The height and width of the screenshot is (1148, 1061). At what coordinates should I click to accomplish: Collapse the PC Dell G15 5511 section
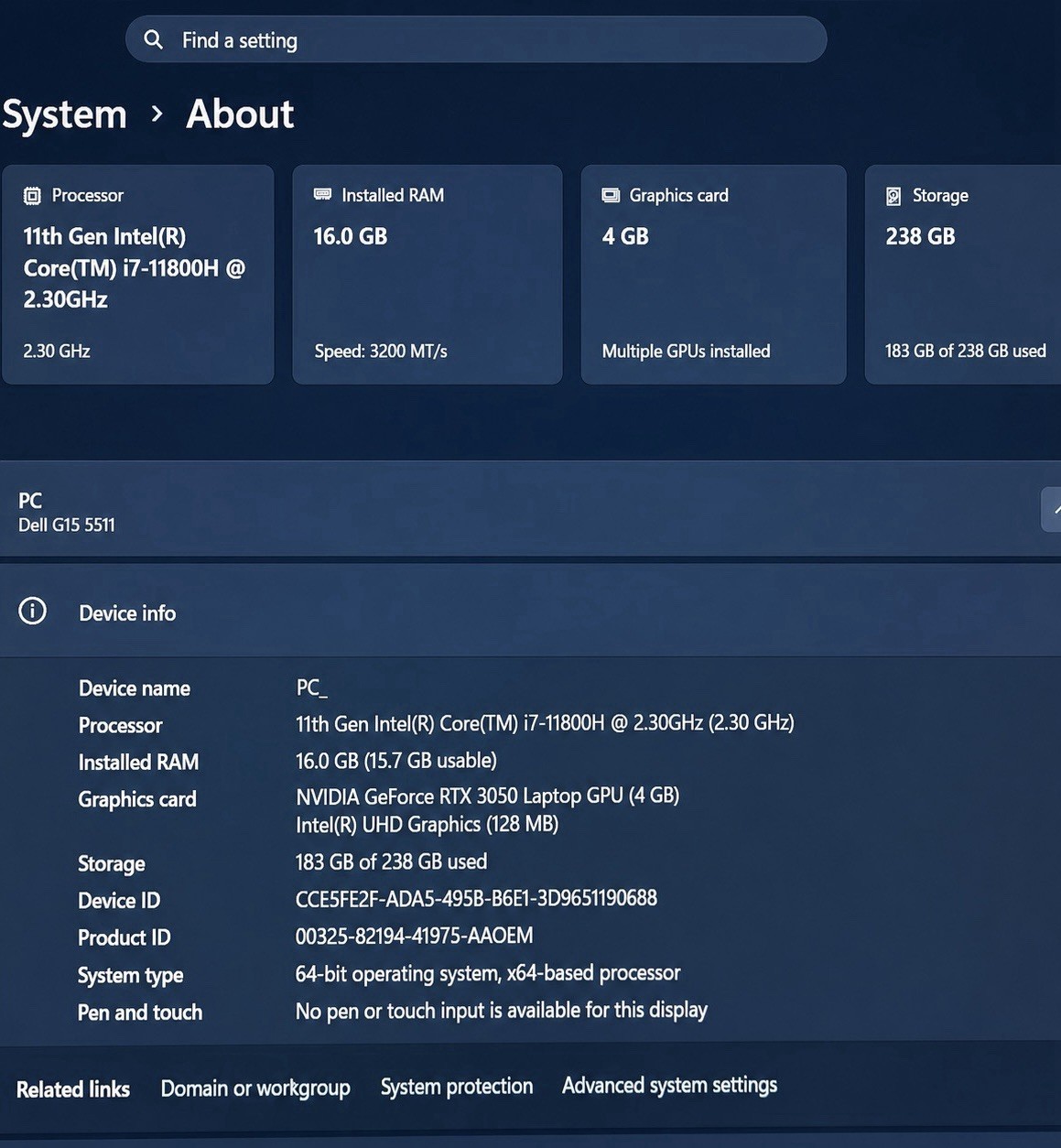point(1052,510)
